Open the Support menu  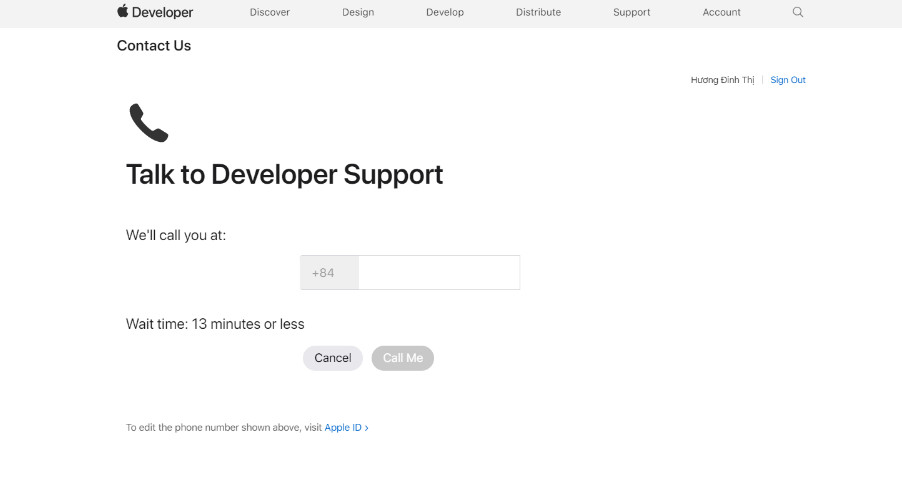(x=631, y=12)
